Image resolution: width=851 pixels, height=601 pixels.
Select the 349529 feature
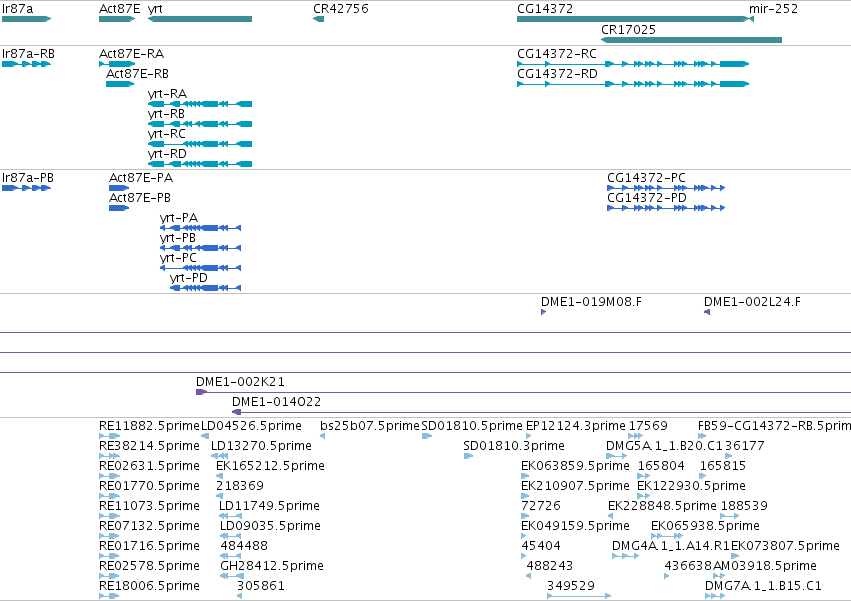579,596
